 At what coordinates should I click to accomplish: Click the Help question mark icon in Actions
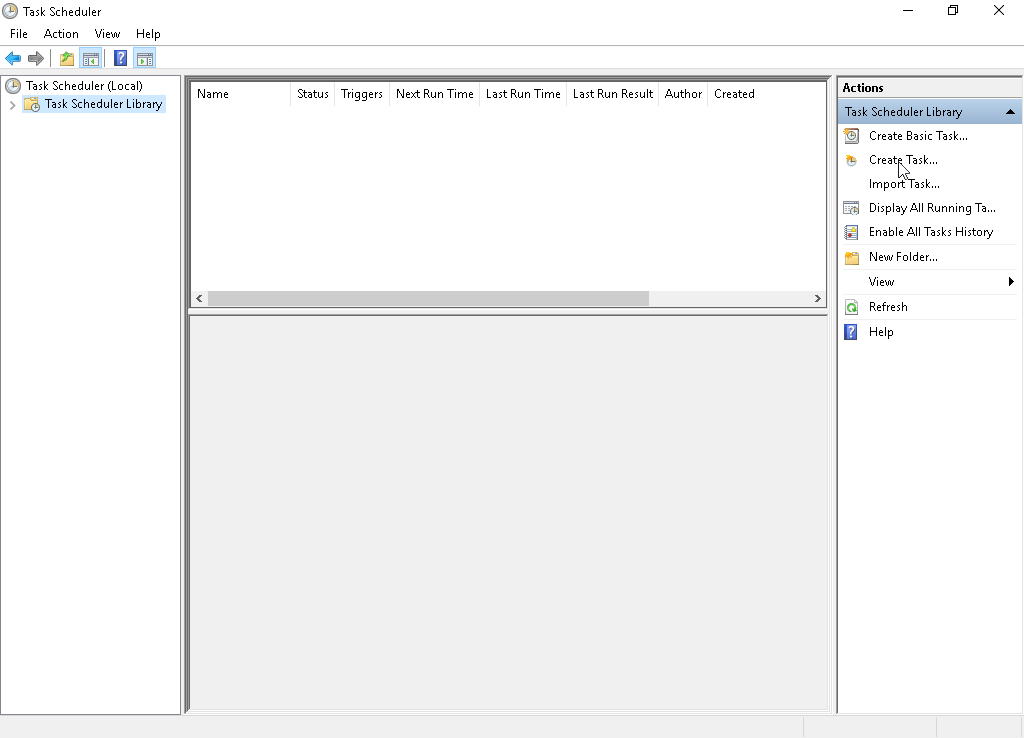[x=851, y=332]
